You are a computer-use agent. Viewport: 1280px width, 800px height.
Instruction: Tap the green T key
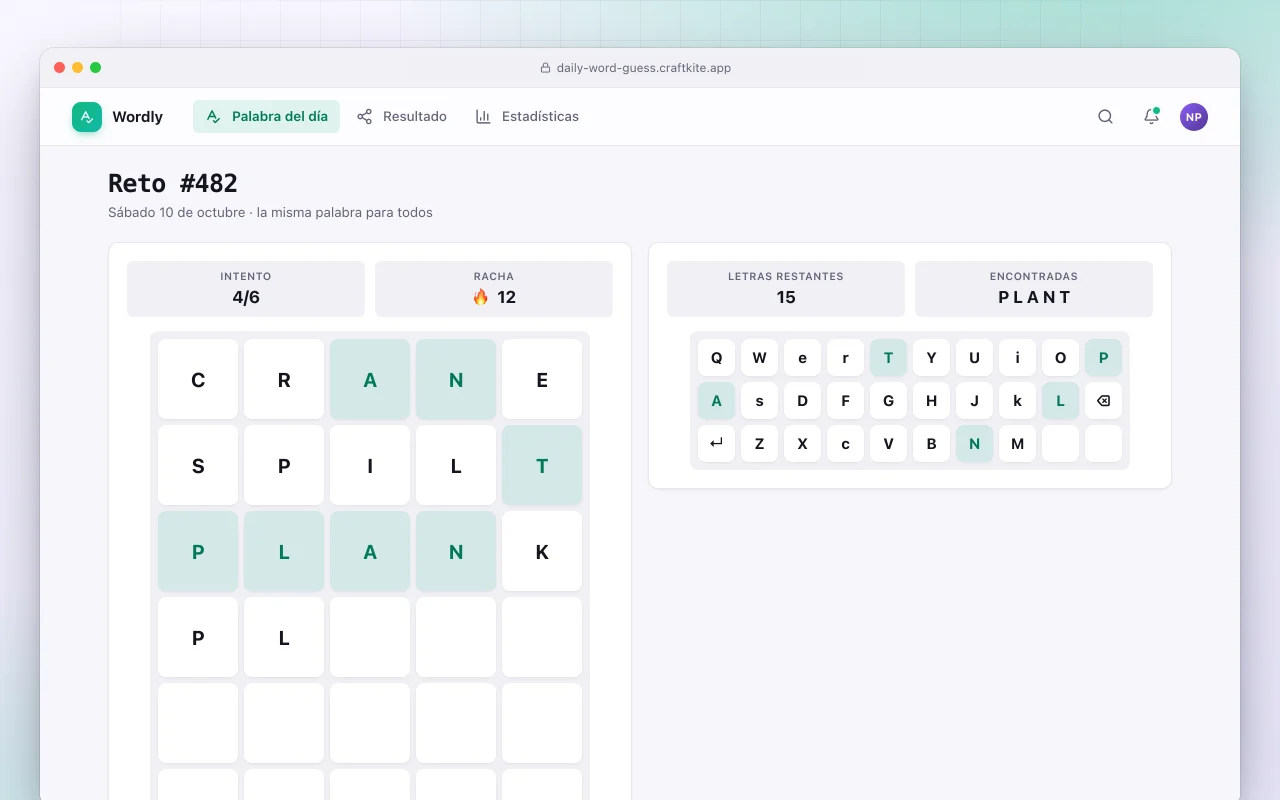888,358
